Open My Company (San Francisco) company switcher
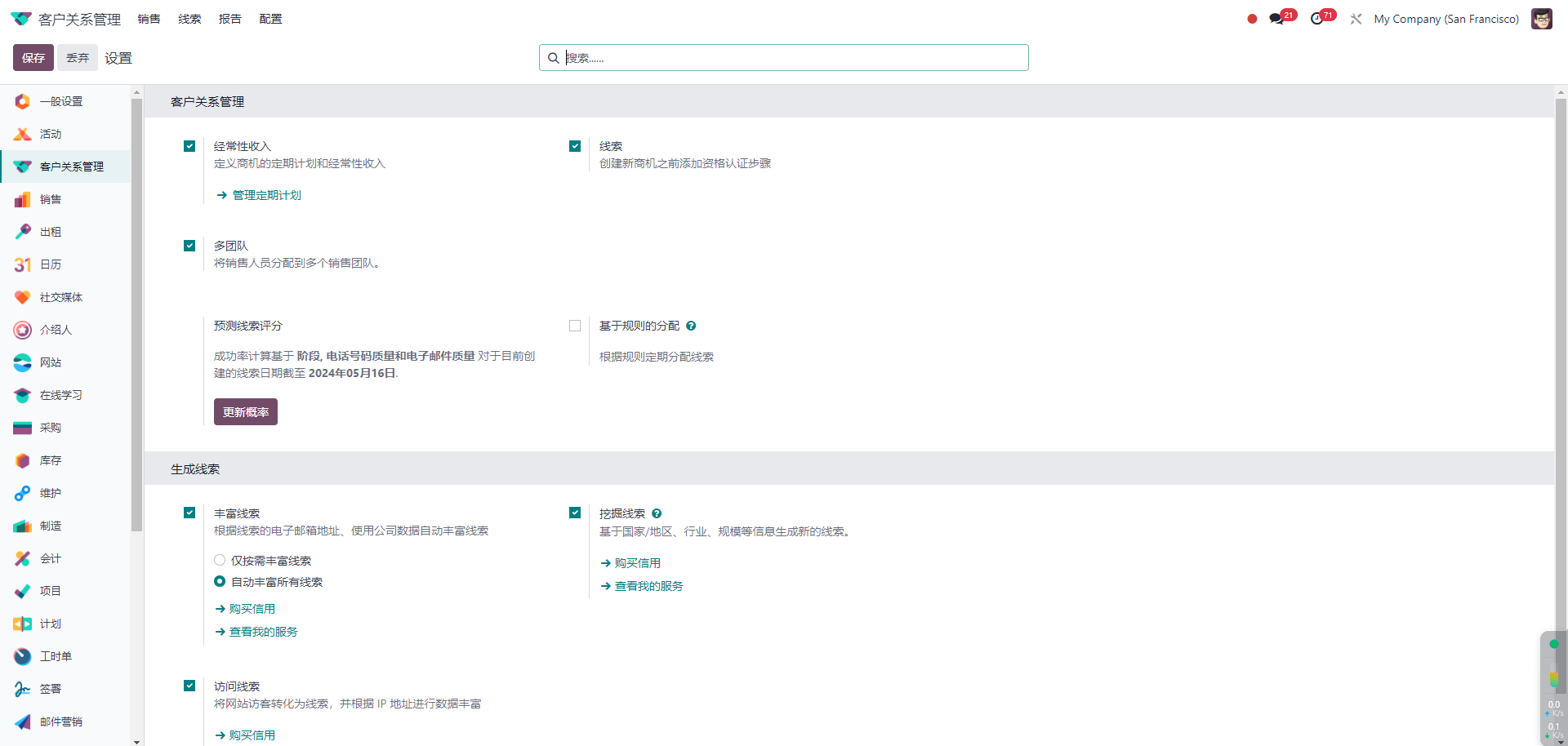Screen dimensions: 1568x746 [1445, 19]
